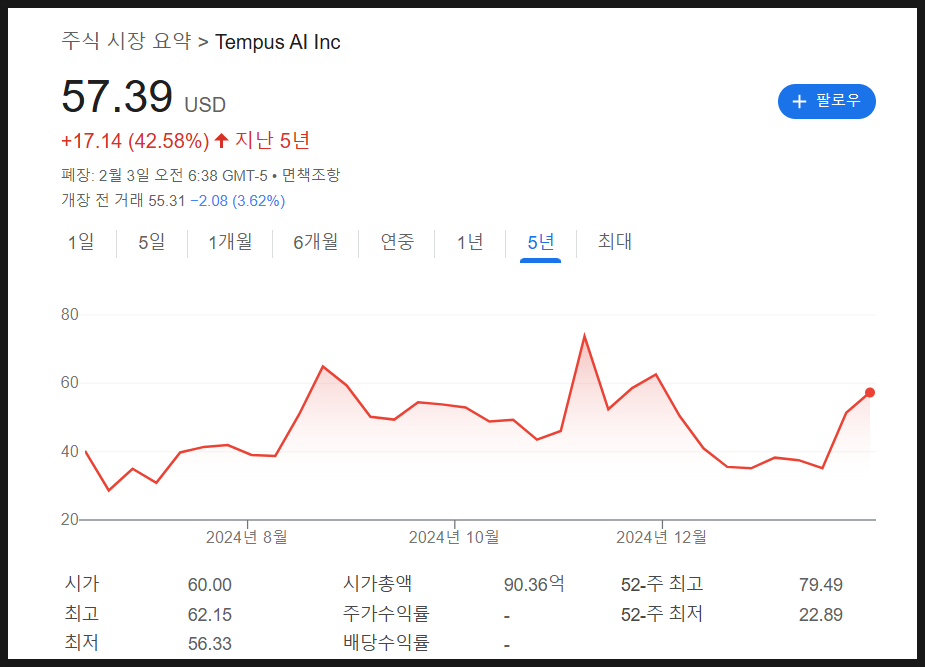Select the 1일 time range tab

tap(81, 242)
